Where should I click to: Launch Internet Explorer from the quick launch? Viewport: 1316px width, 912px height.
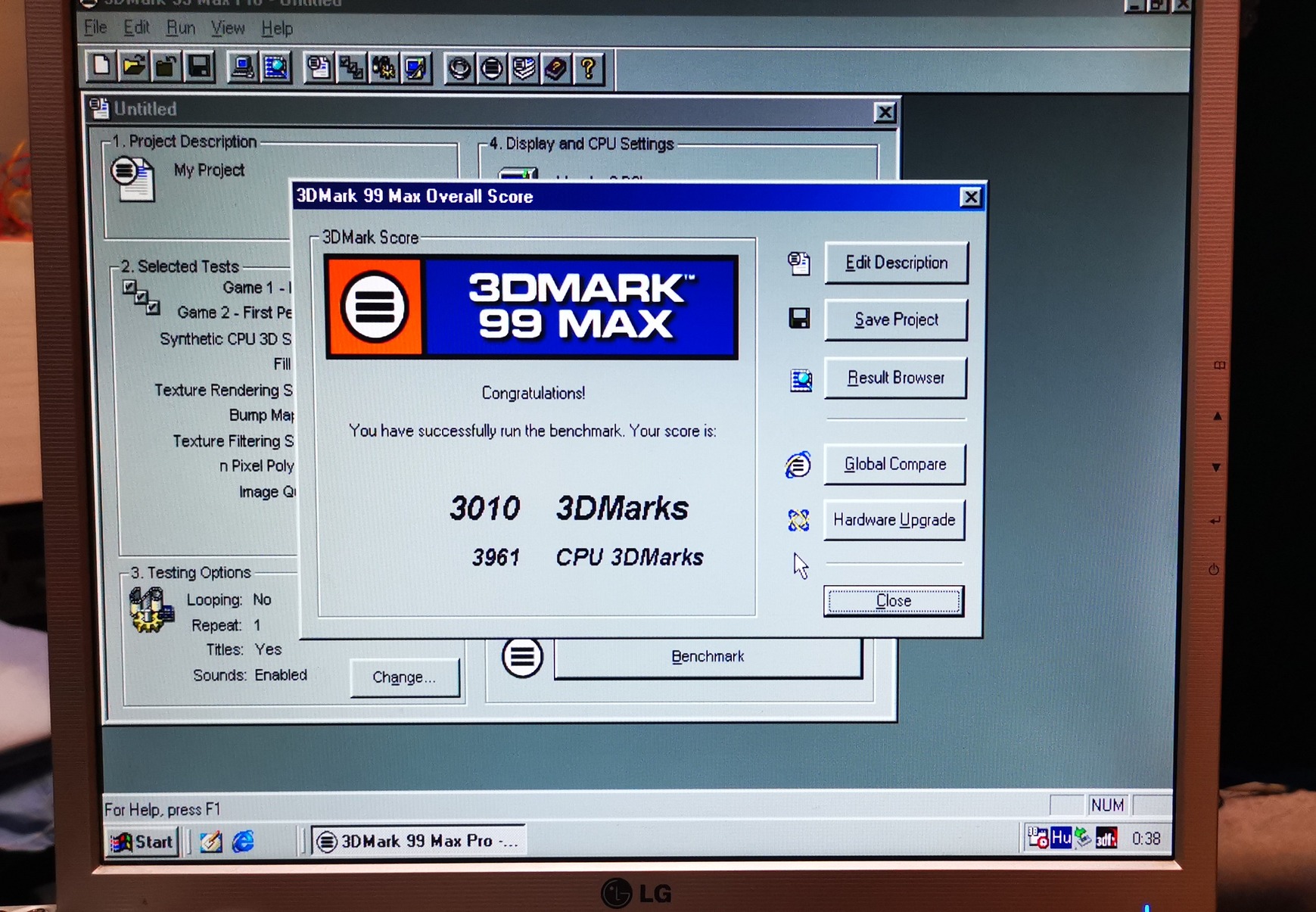(243, 841)
